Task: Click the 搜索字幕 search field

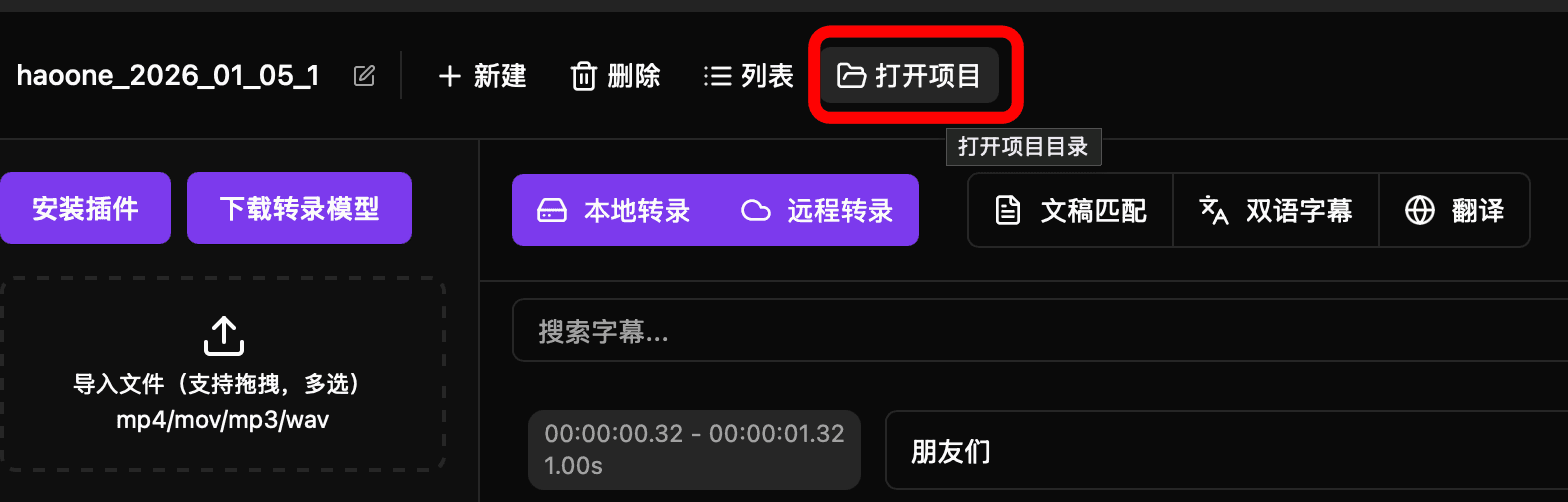Action: coord(1040,331)
